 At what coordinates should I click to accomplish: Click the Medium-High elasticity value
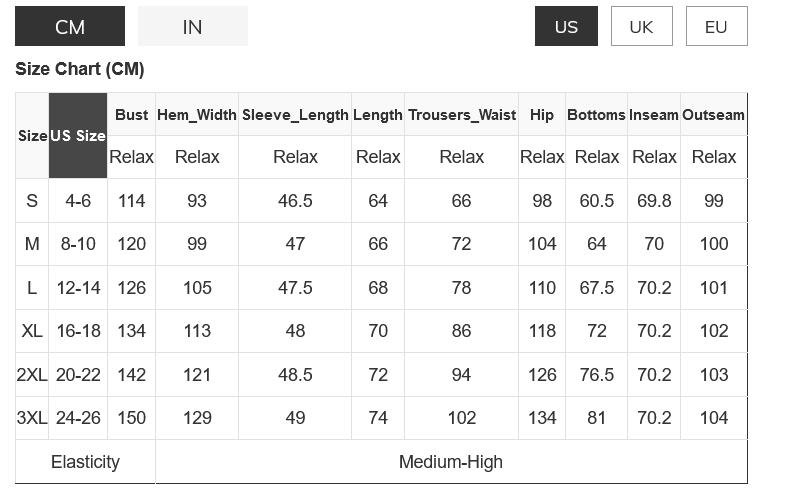[x=451, y=462]
